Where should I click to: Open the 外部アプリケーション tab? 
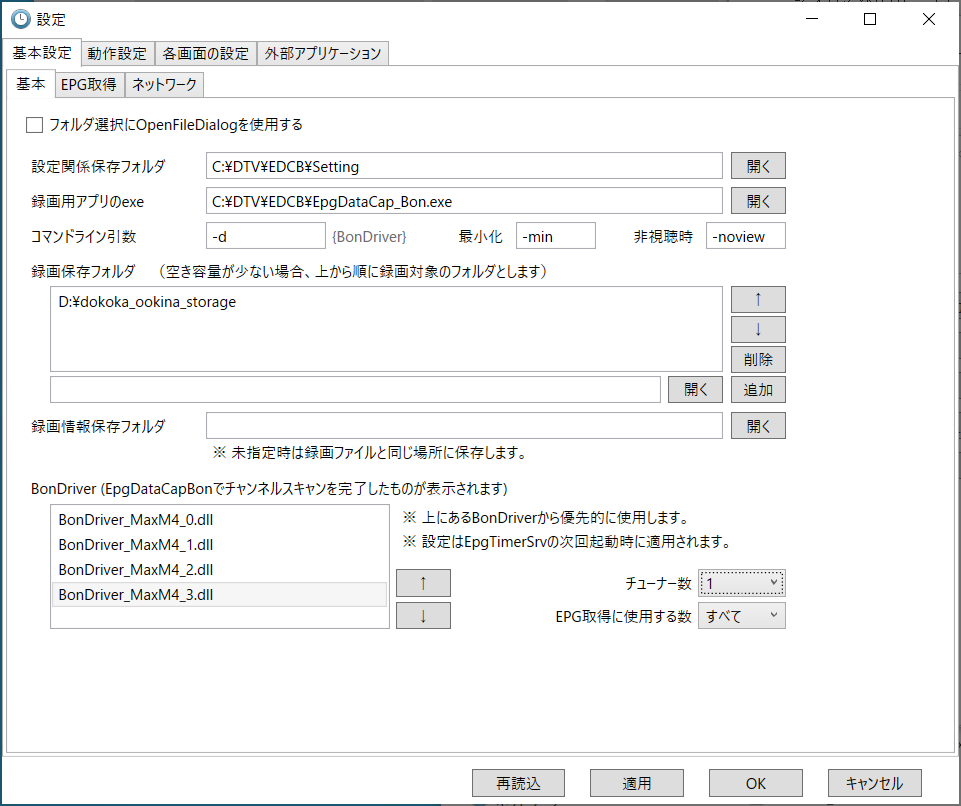[x=322, y=53]
